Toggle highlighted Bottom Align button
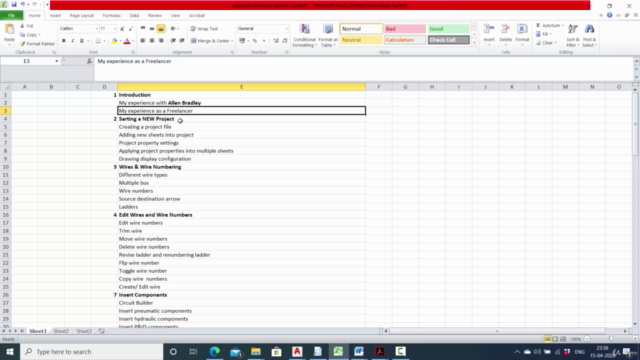The image size is (640, 360). click(161, 29)
